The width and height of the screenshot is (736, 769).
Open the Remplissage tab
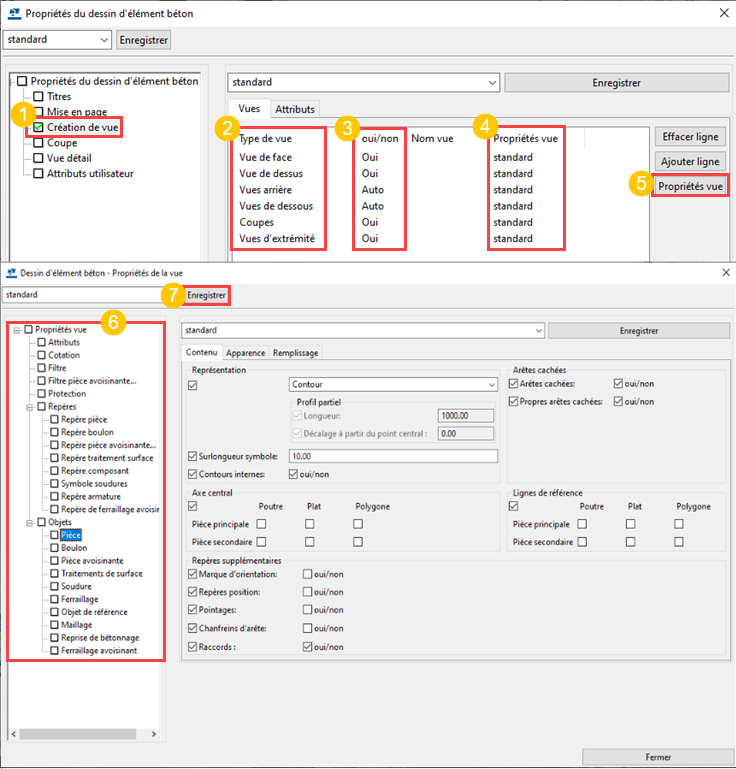coord(296,353)
